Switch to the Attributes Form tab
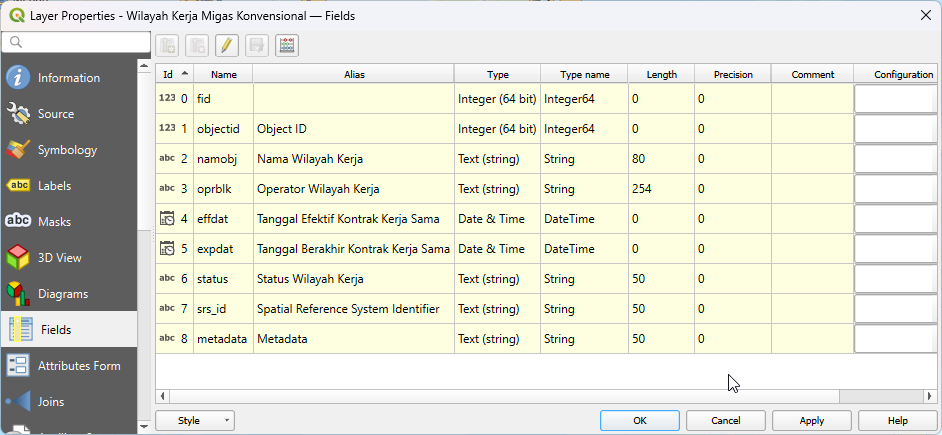The image size is (942, 435). coord(78,366)
